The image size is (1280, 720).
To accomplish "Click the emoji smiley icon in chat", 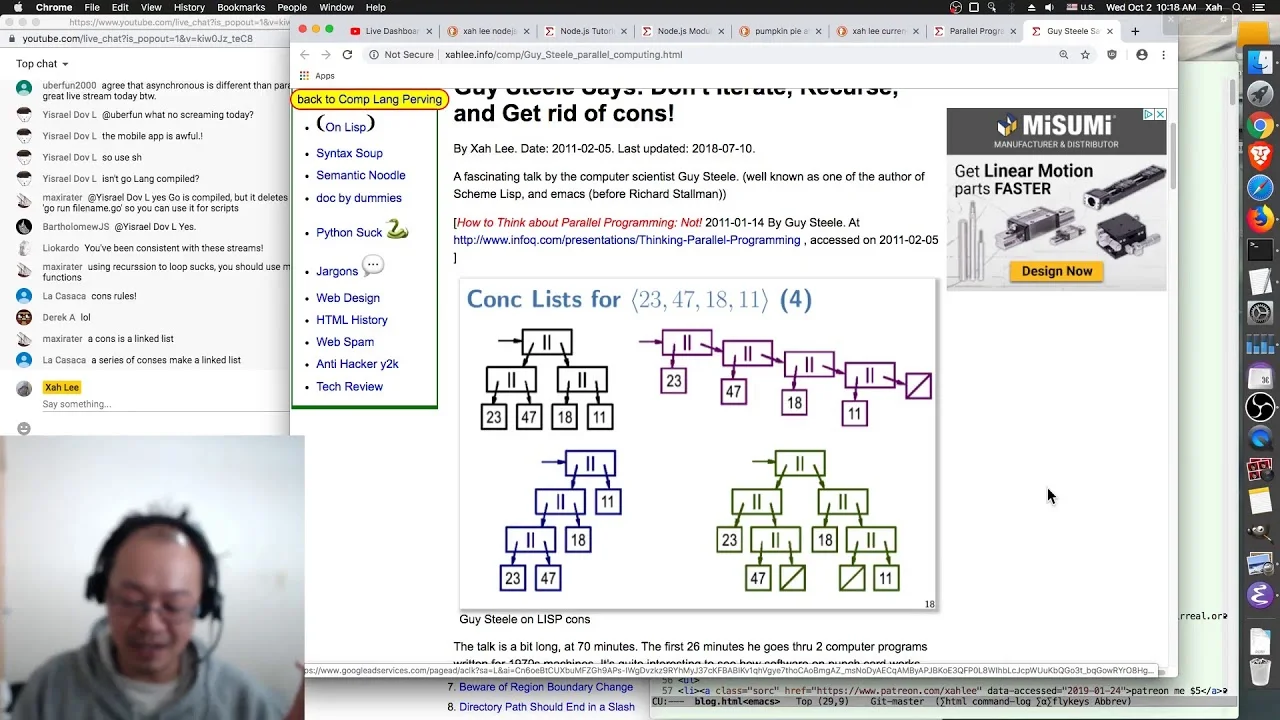I will coord(24,428).
